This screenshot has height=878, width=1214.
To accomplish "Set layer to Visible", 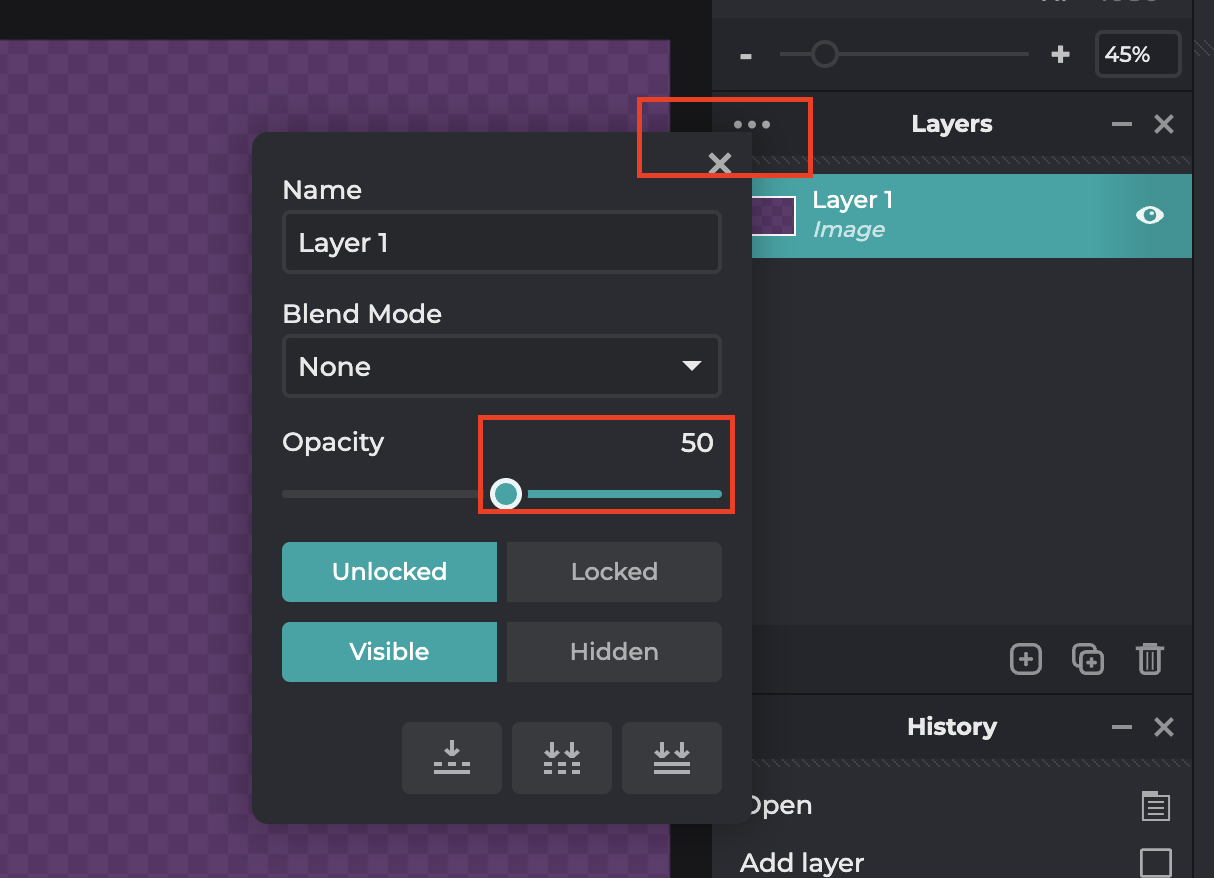I will click(x=389, y=652).
